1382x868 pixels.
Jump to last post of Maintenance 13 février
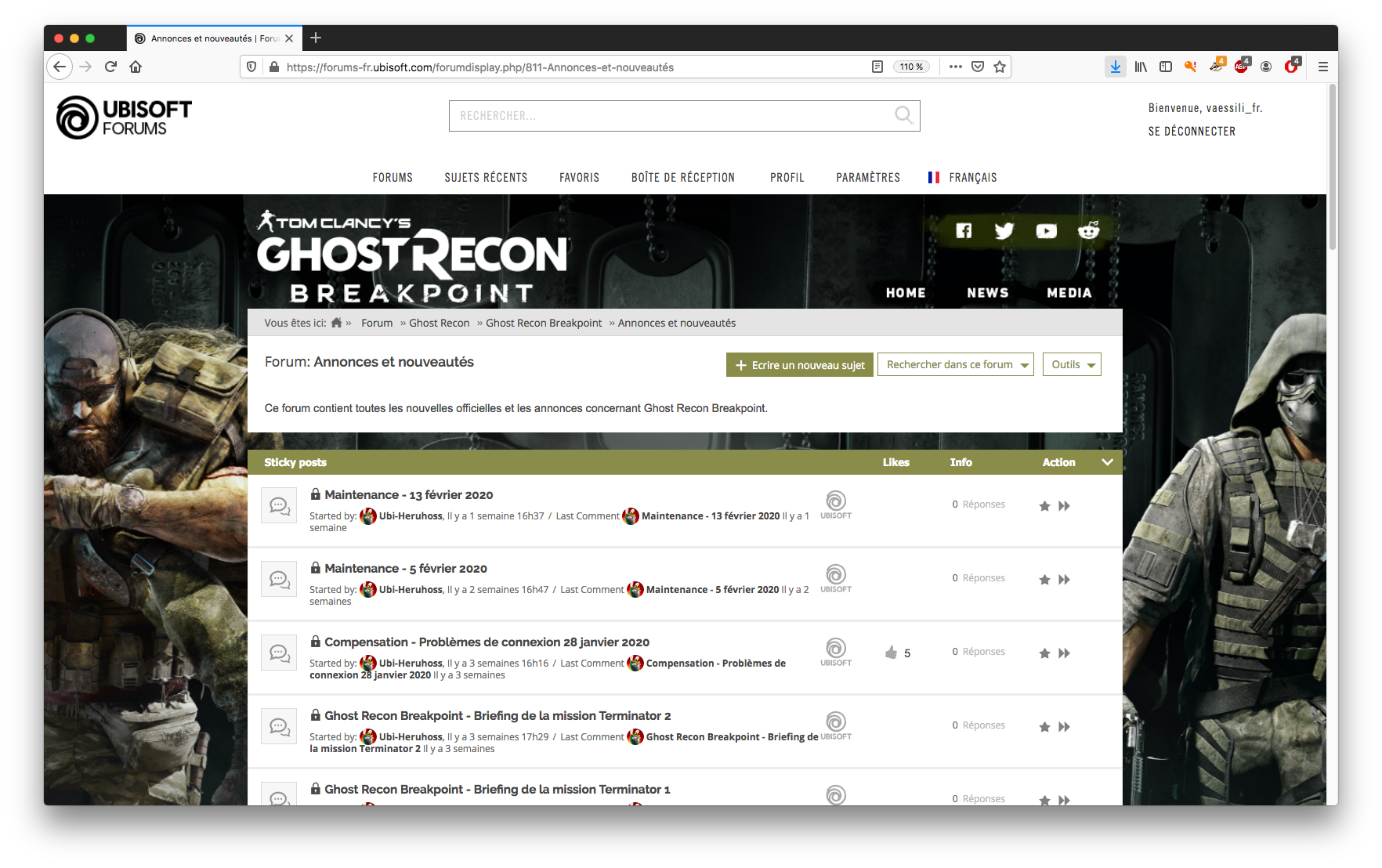(x=1064, y=506)
